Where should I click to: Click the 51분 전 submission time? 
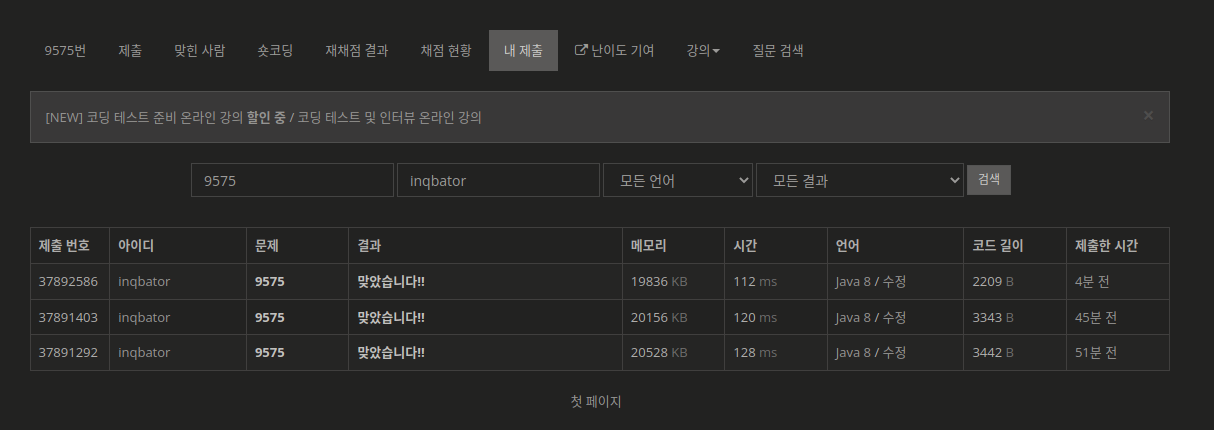1096,353
